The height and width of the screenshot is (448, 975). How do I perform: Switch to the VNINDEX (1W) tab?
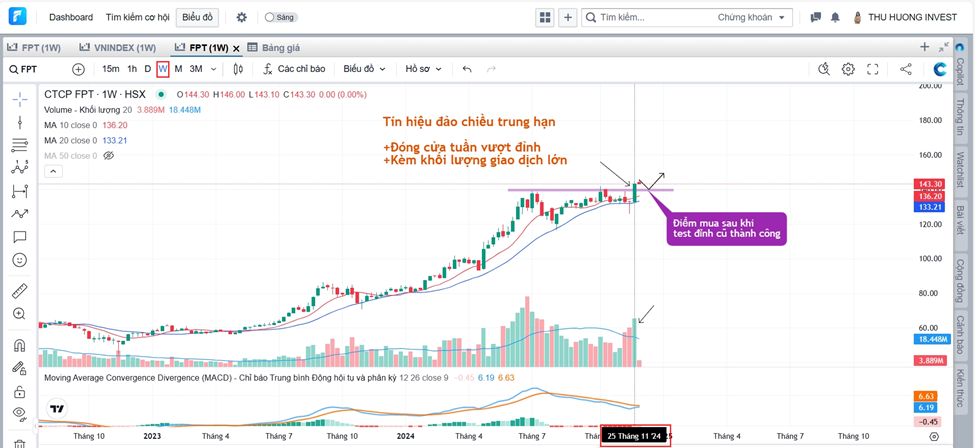coord(118,47)
